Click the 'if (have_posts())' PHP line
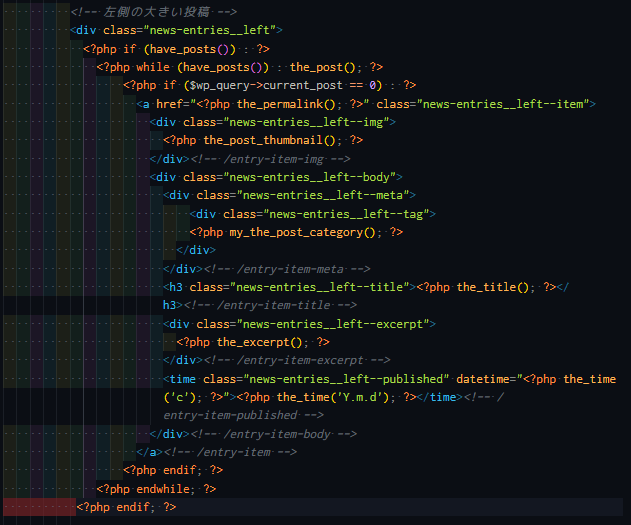The width and height of the screenshot is (631, 525). coord(176,49)
